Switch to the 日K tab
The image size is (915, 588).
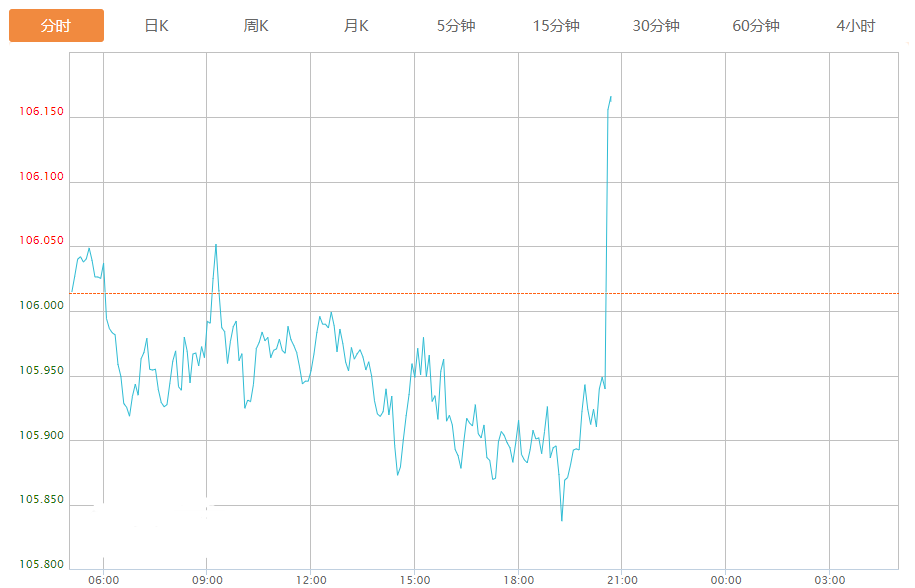156,26
